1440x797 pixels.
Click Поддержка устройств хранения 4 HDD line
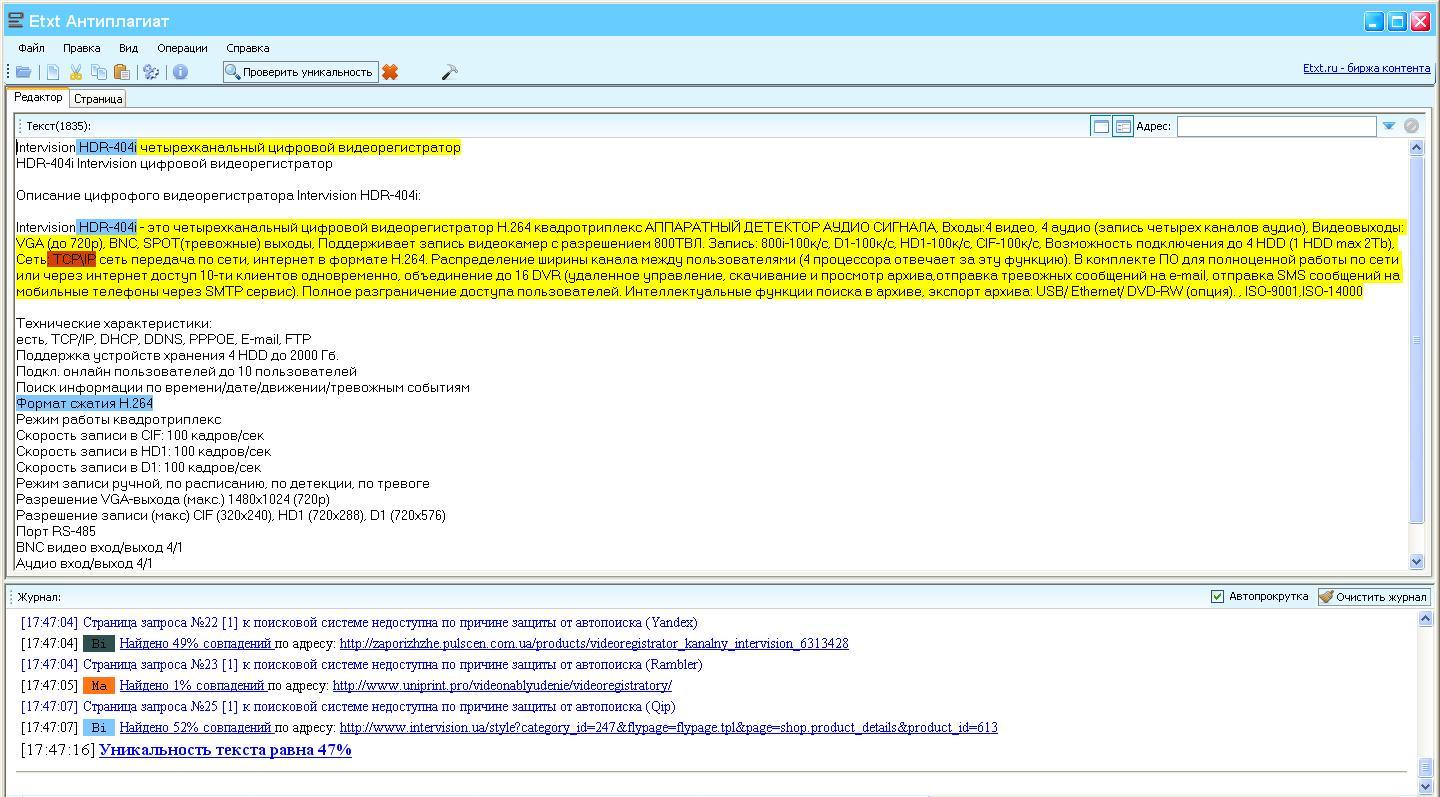177,356
